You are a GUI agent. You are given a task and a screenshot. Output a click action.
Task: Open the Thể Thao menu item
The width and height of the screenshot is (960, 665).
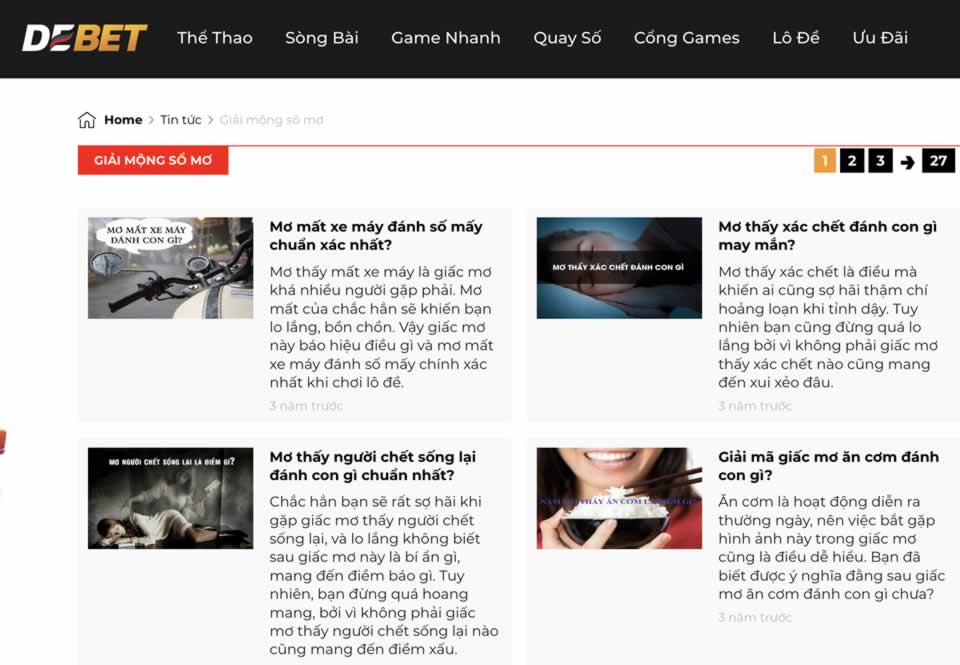click(214, 38)
